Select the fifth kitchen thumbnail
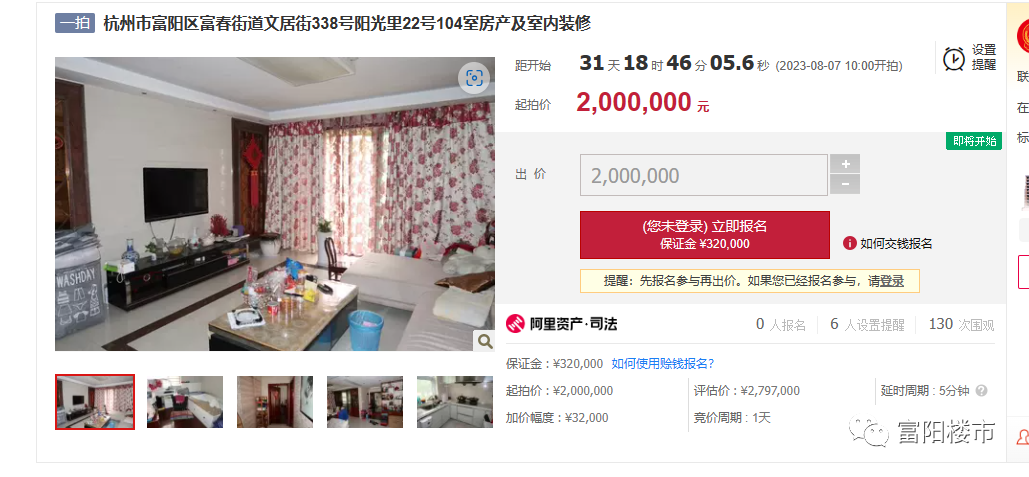The height and width of the screenshot is (477, 1029). pyautogui.click(x=455, y=402)
